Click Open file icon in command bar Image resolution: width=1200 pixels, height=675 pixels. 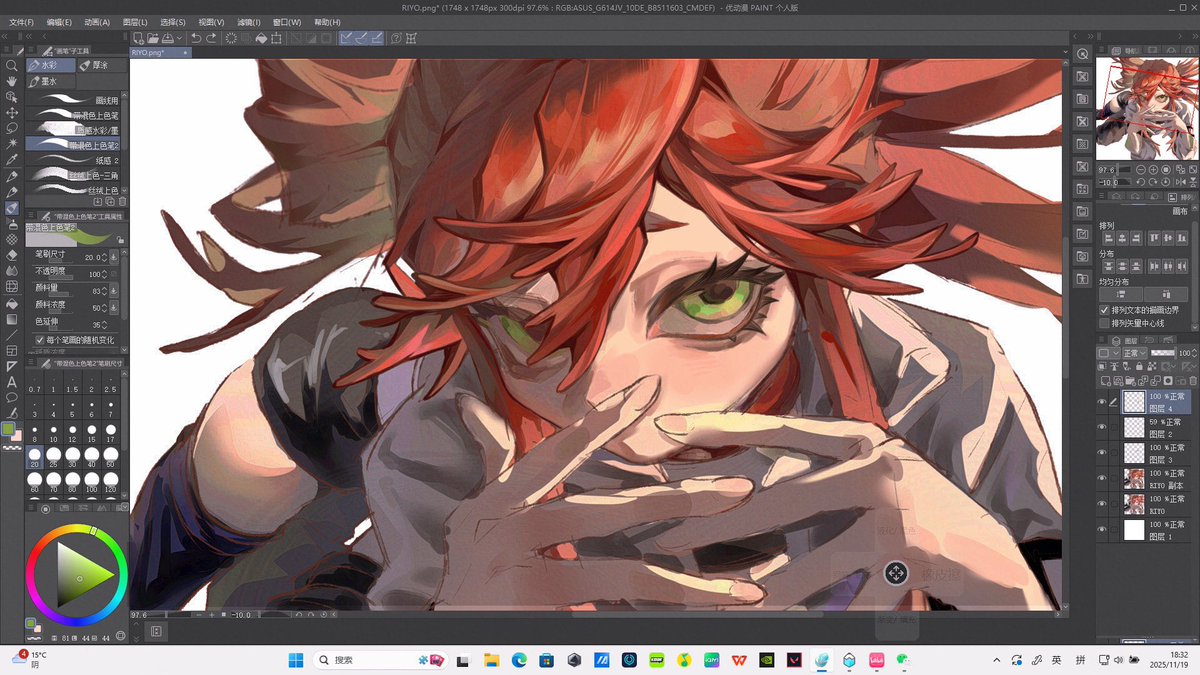tap(154, 38)
